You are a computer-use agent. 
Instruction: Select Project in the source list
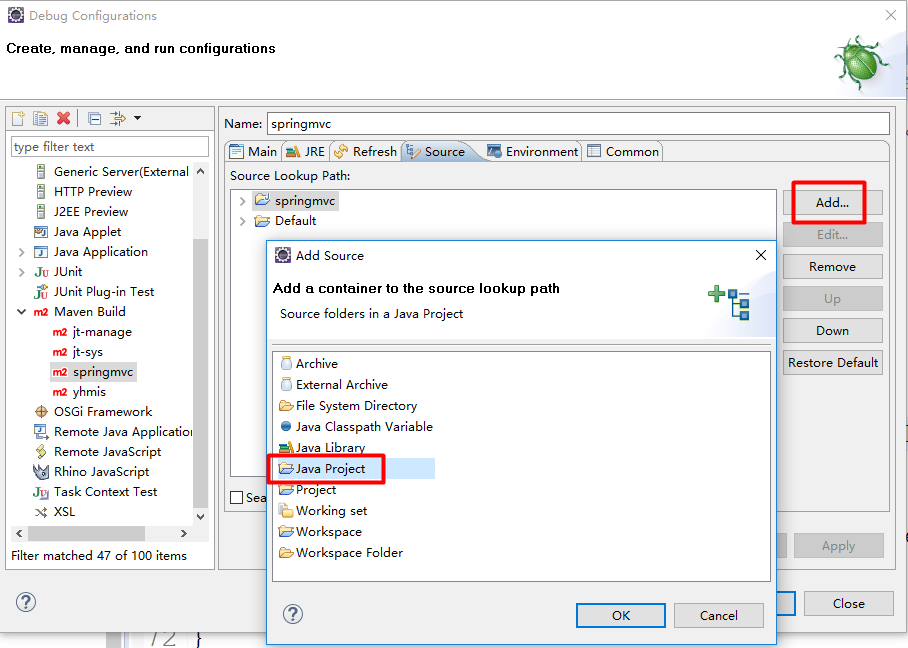(x=307, y=489)
